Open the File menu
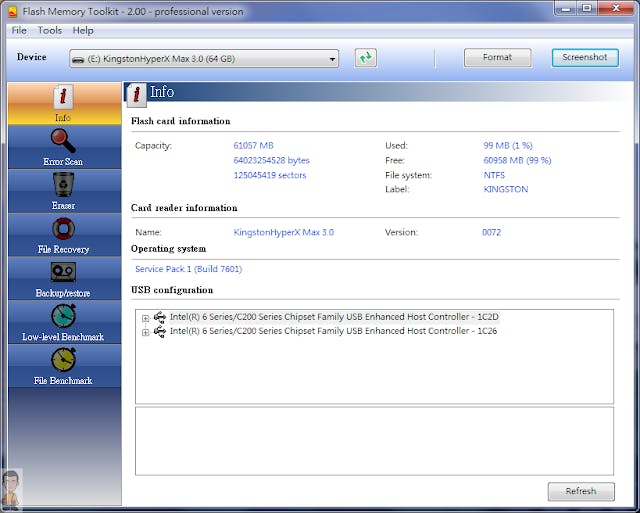The height and width of the screenshot is (513, 640). pos(19,31)
